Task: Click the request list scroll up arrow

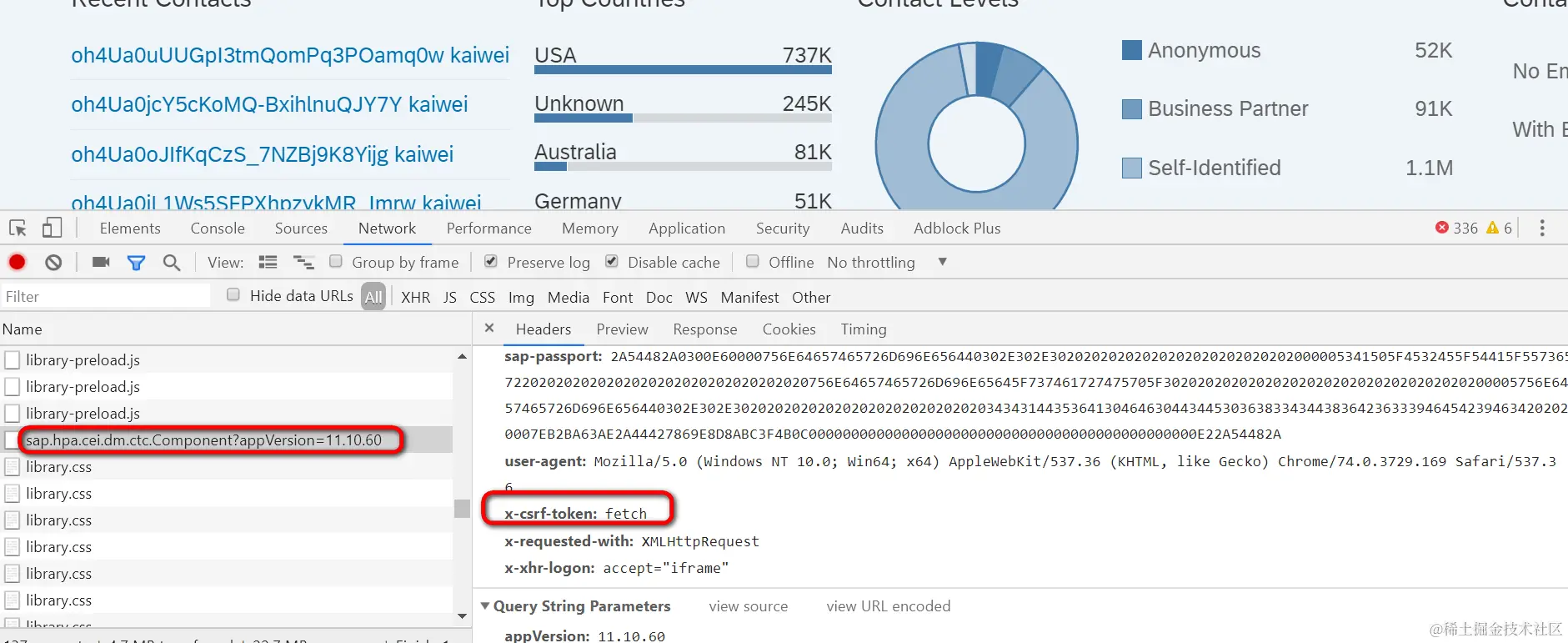Action: click(462, 357)
